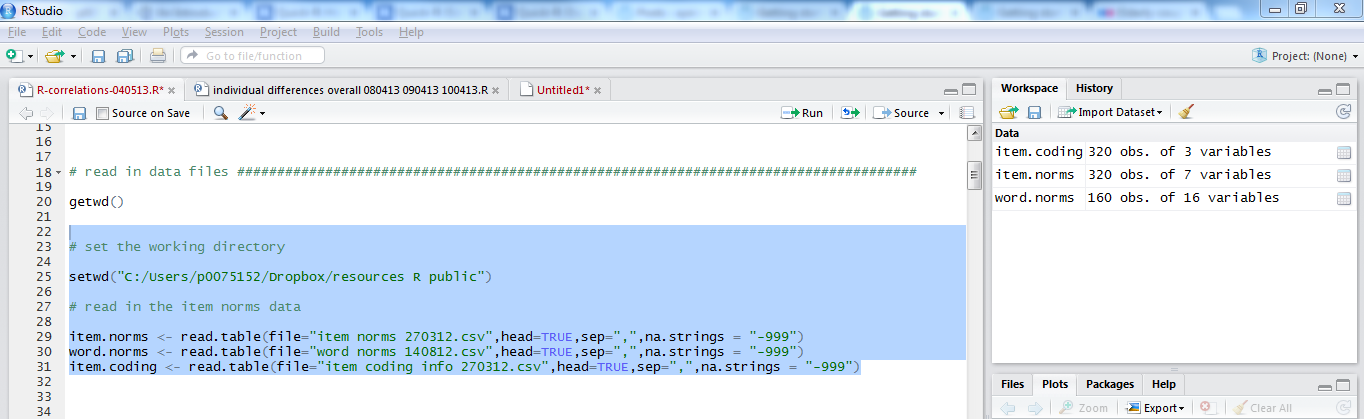1364x419 pixels.
Task: Open the Source button dropdown arrow
Action: click(941, 113)
